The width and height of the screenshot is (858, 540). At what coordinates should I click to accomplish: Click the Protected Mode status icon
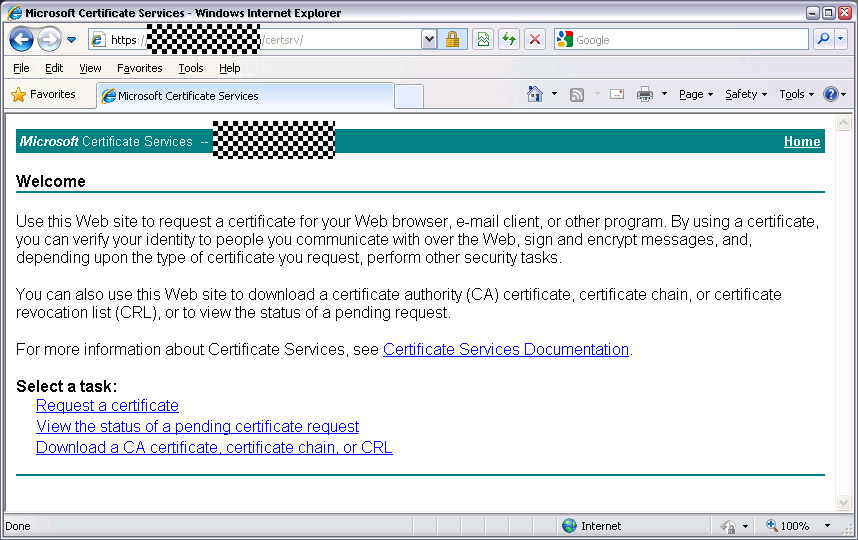(728, 526)
